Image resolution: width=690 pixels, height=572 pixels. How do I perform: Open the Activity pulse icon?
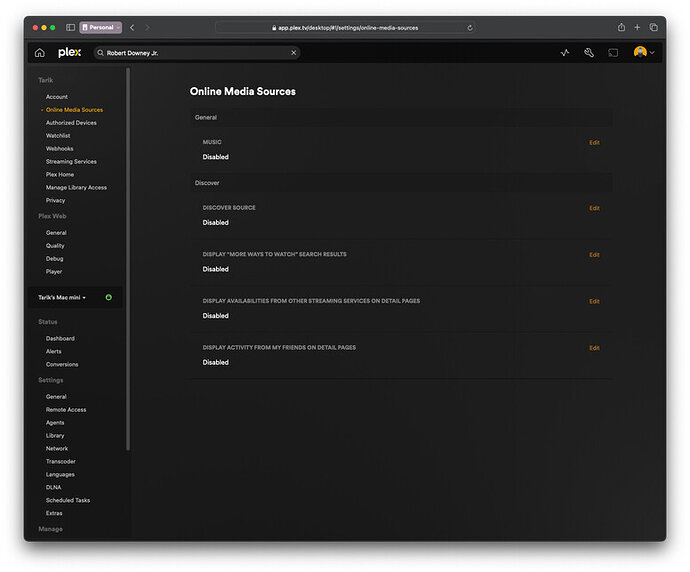(565, 52)
